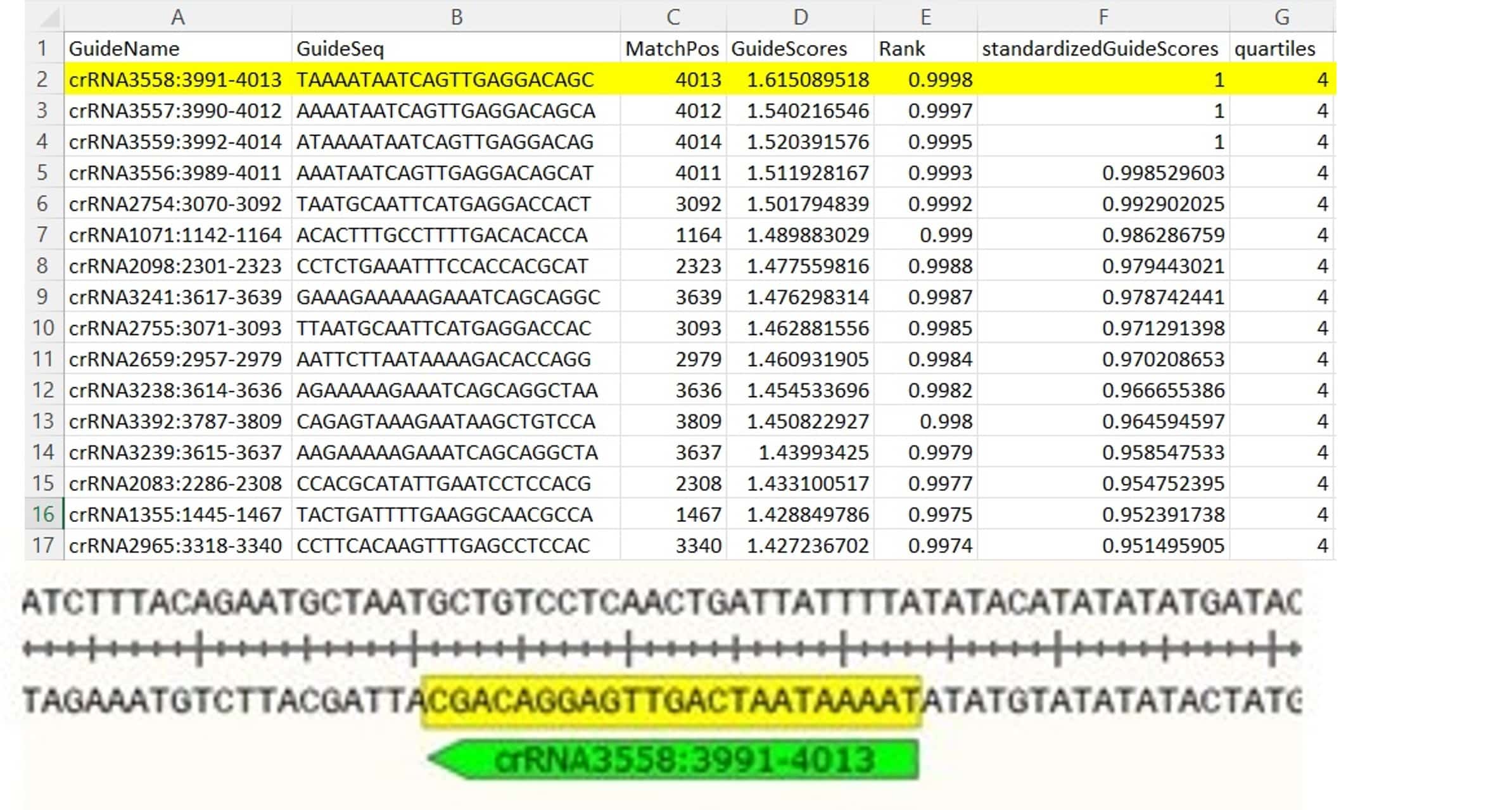Click the select-all corner of the spreadsheet
Viewport: 1512px width, 810px height.
tap(44, 16)
